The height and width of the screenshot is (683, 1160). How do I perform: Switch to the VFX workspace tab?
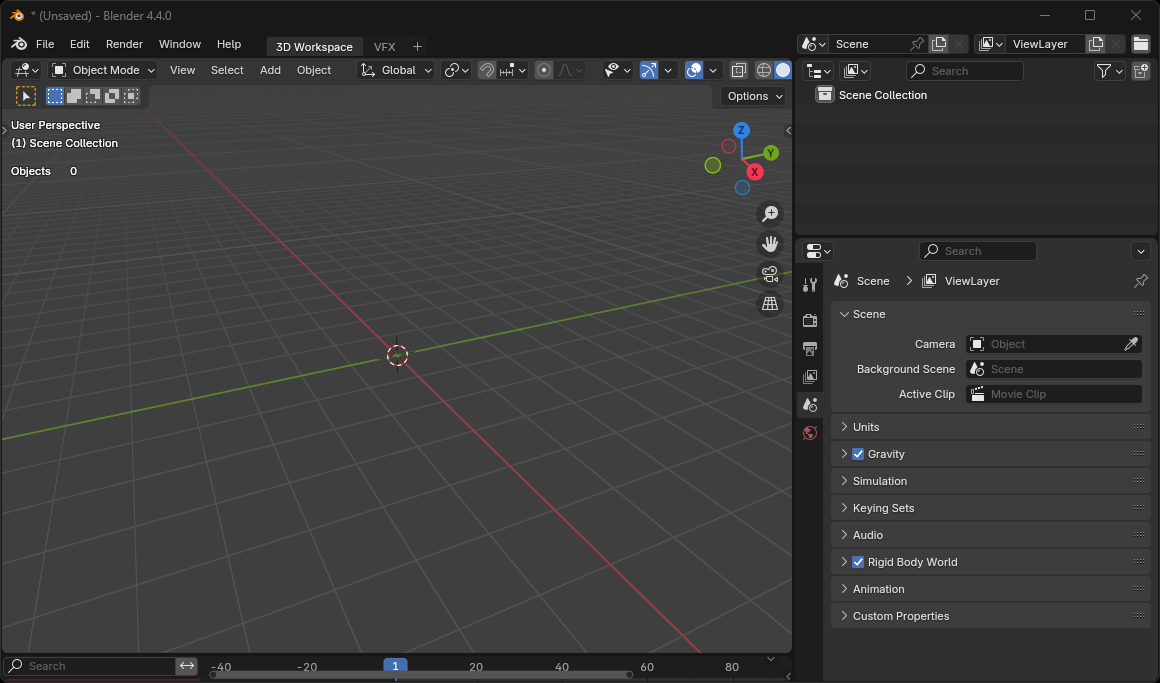[385, 47]
